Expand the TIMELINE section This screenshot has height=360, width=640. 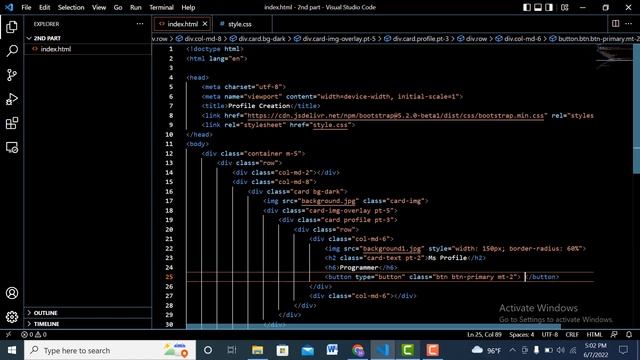(x=46, y=324)
